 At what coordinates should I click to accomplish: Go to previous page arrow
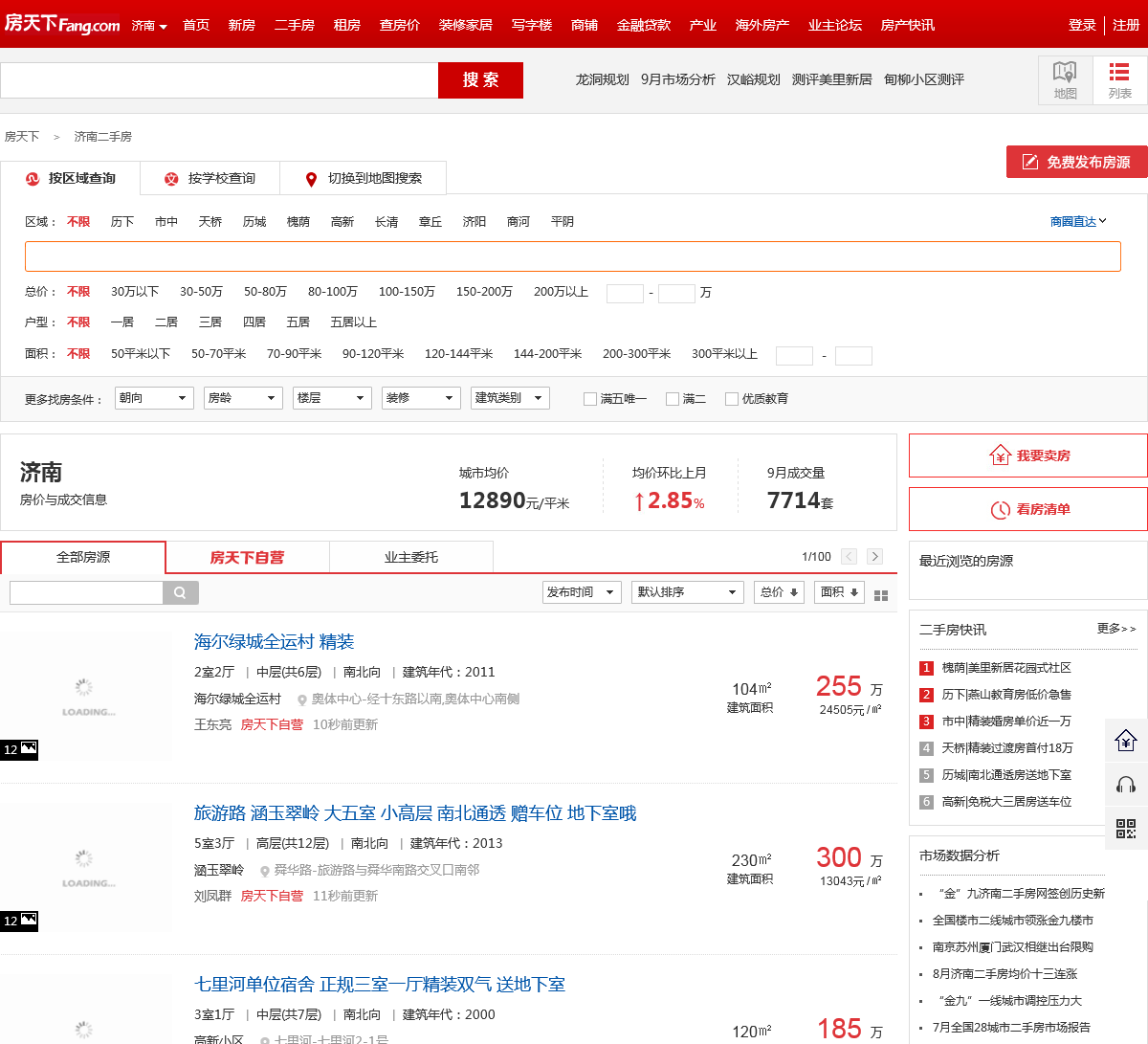coord(849,556)
